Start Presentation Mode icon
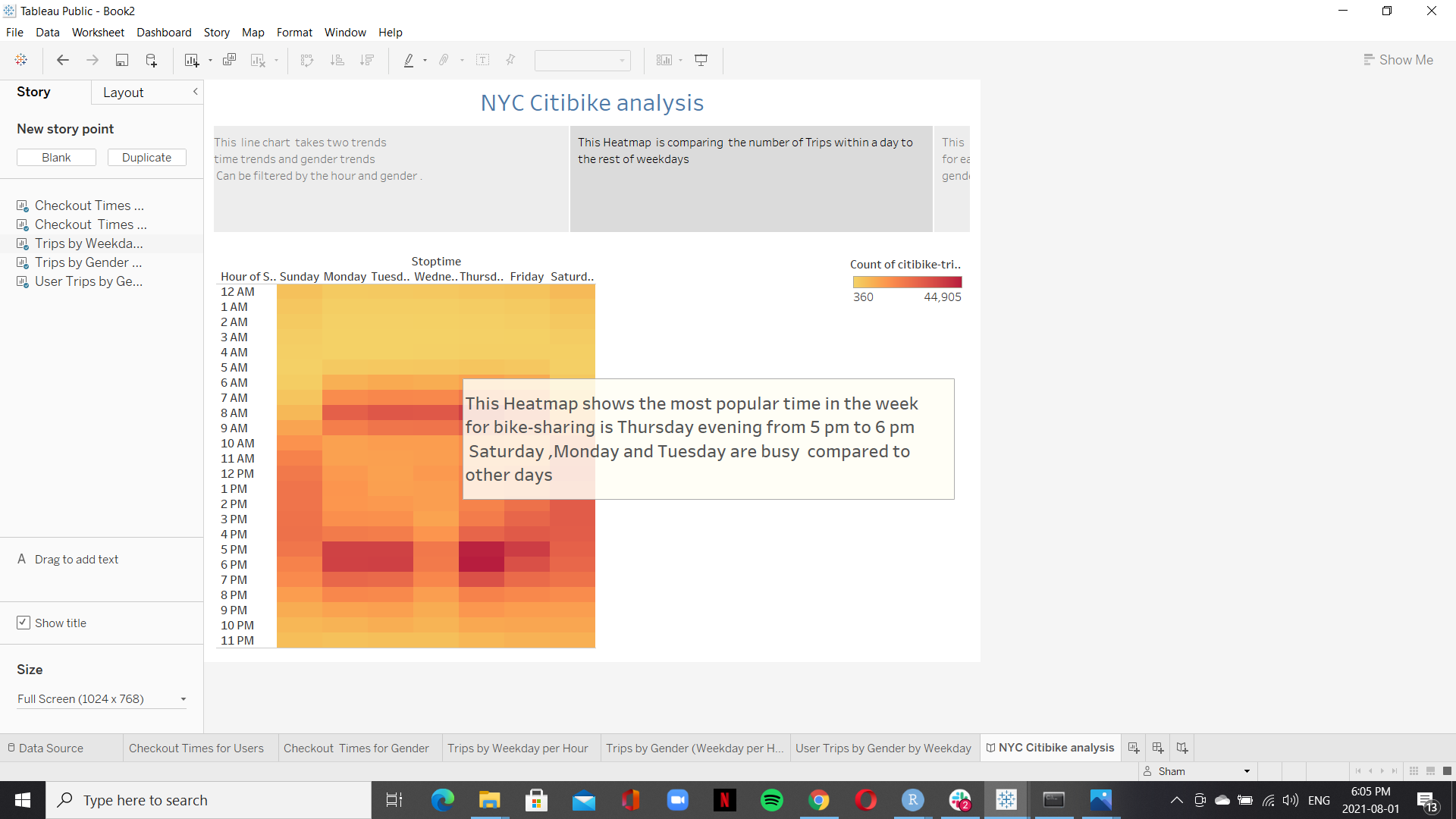This screenshot has width=1456, height=819. [701, 60]
